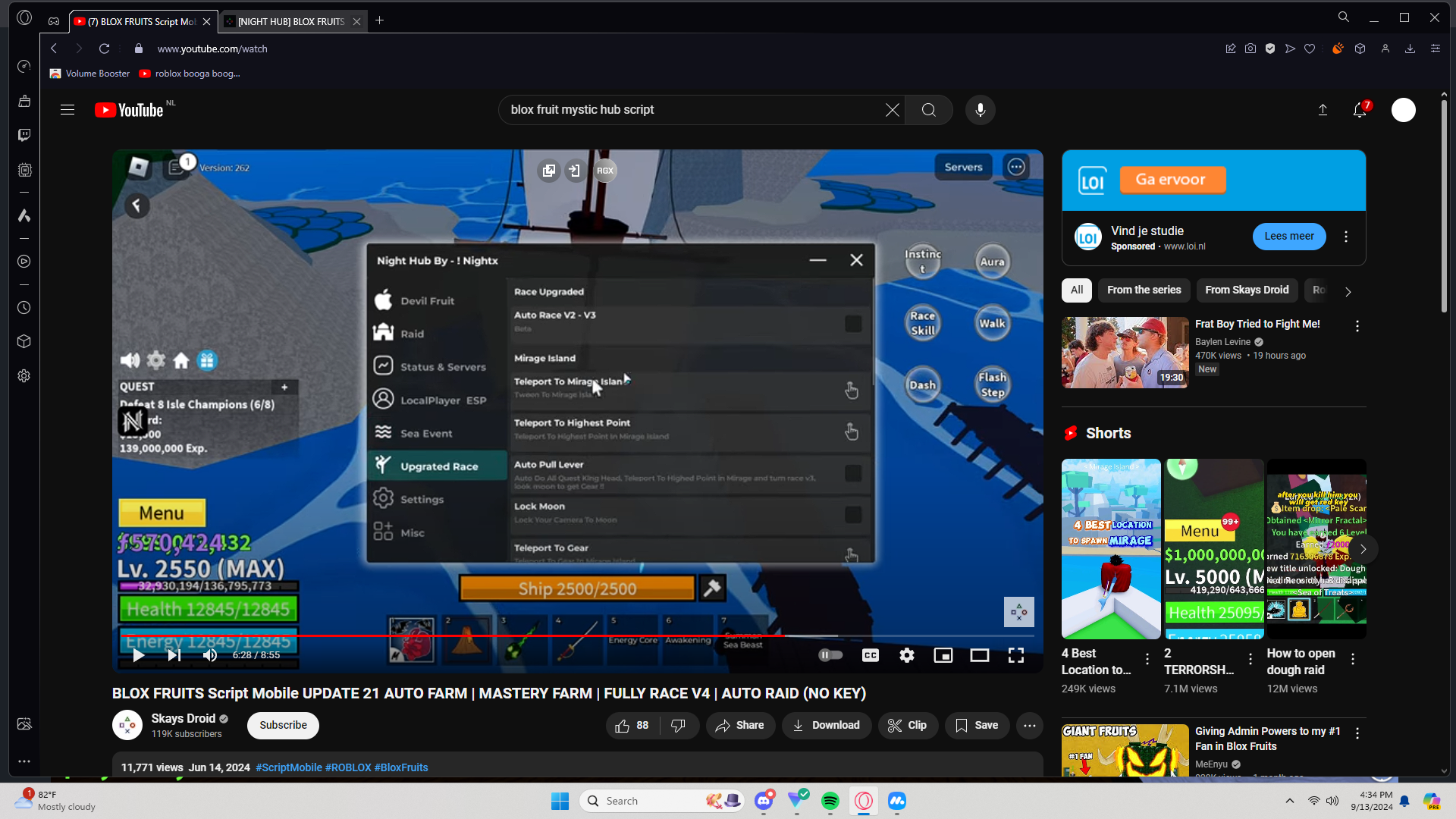This screenshot has height=819, width=1456.
Task: Open Spotify from the taskbar
Action: click(830, 801)
